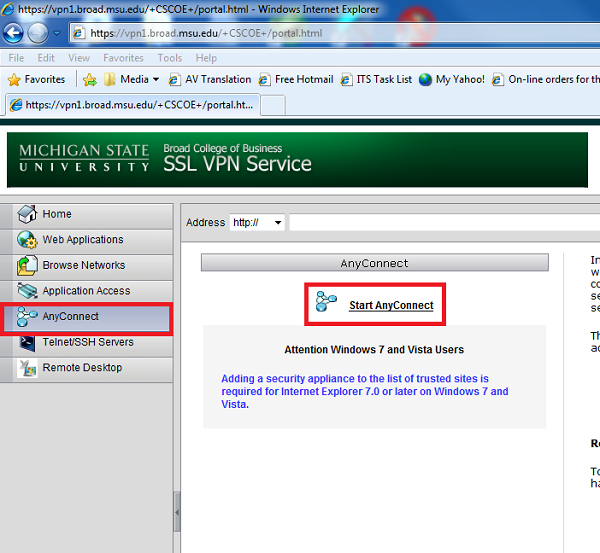Open the Free Hotmail favorite

tap(296, 79)
